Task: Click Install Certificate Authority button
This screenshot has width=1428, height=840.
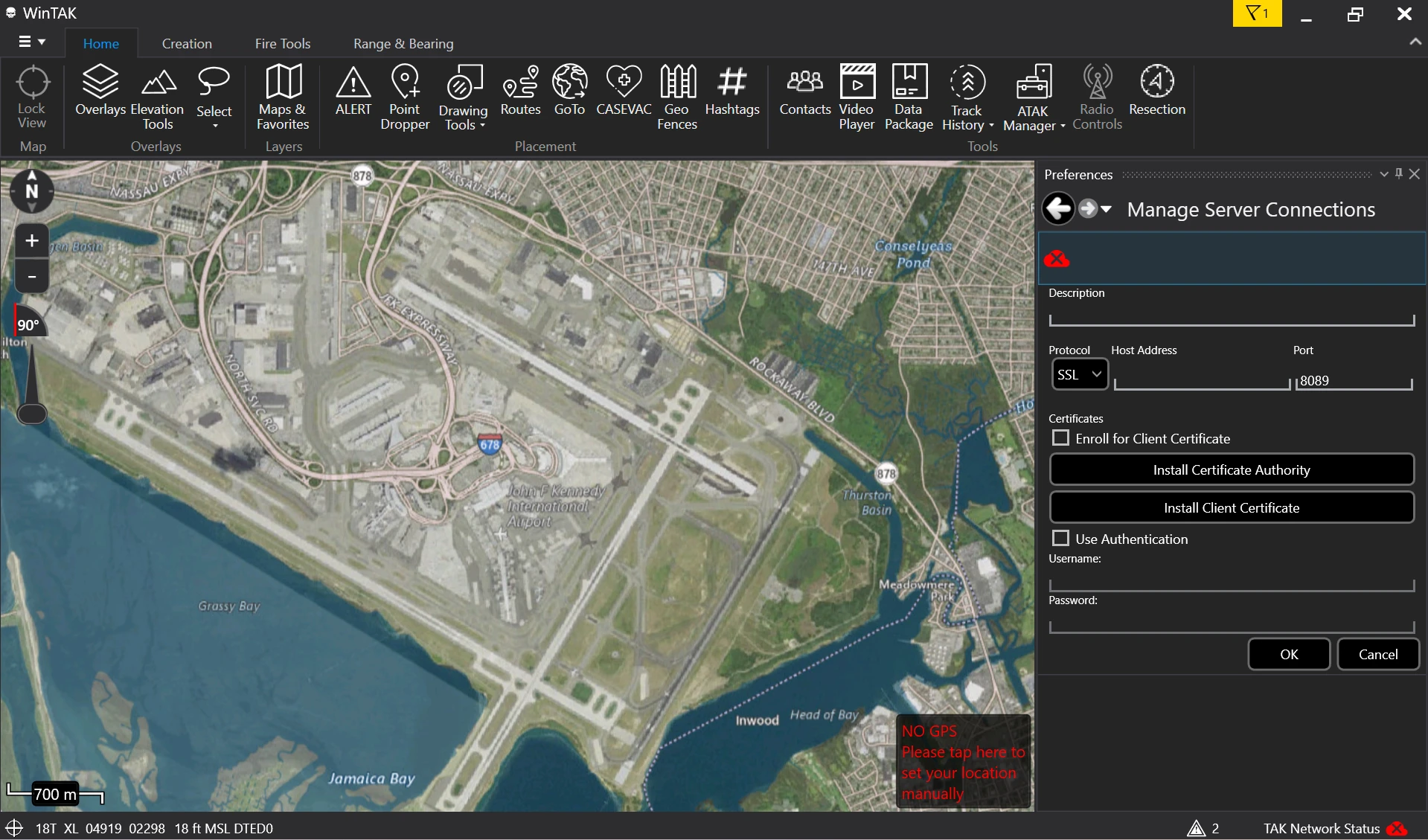Action: (1232, 469)
